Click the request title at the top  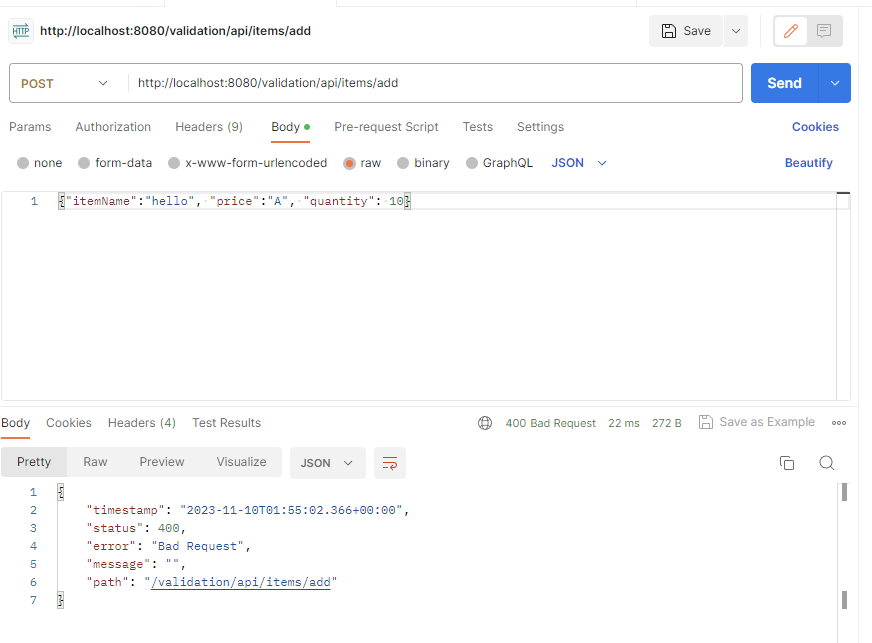click(175, 31)
